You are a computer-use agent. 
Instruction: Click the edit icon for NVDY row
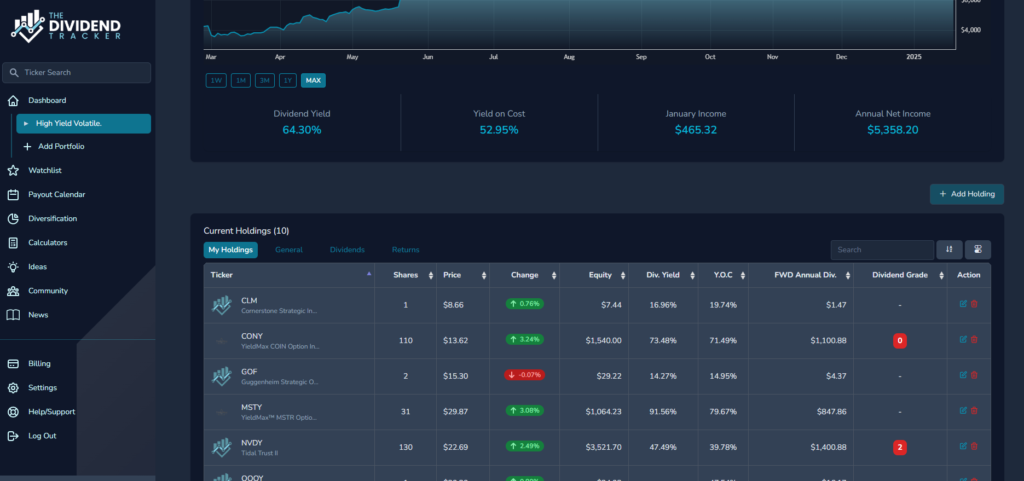963,445
